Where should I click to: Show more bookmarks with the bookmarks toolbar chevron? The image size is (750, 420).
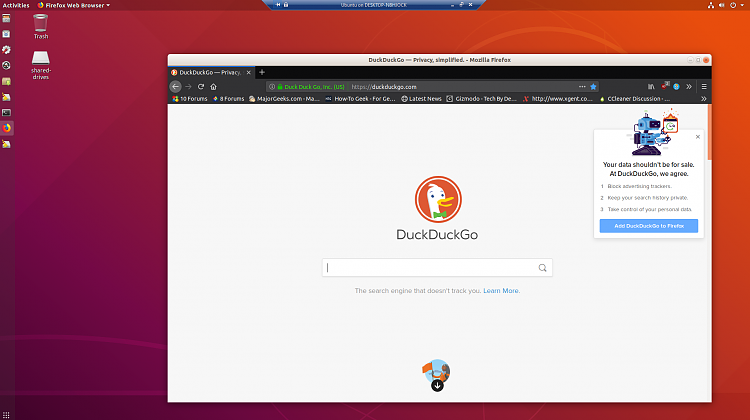point(704,99)
